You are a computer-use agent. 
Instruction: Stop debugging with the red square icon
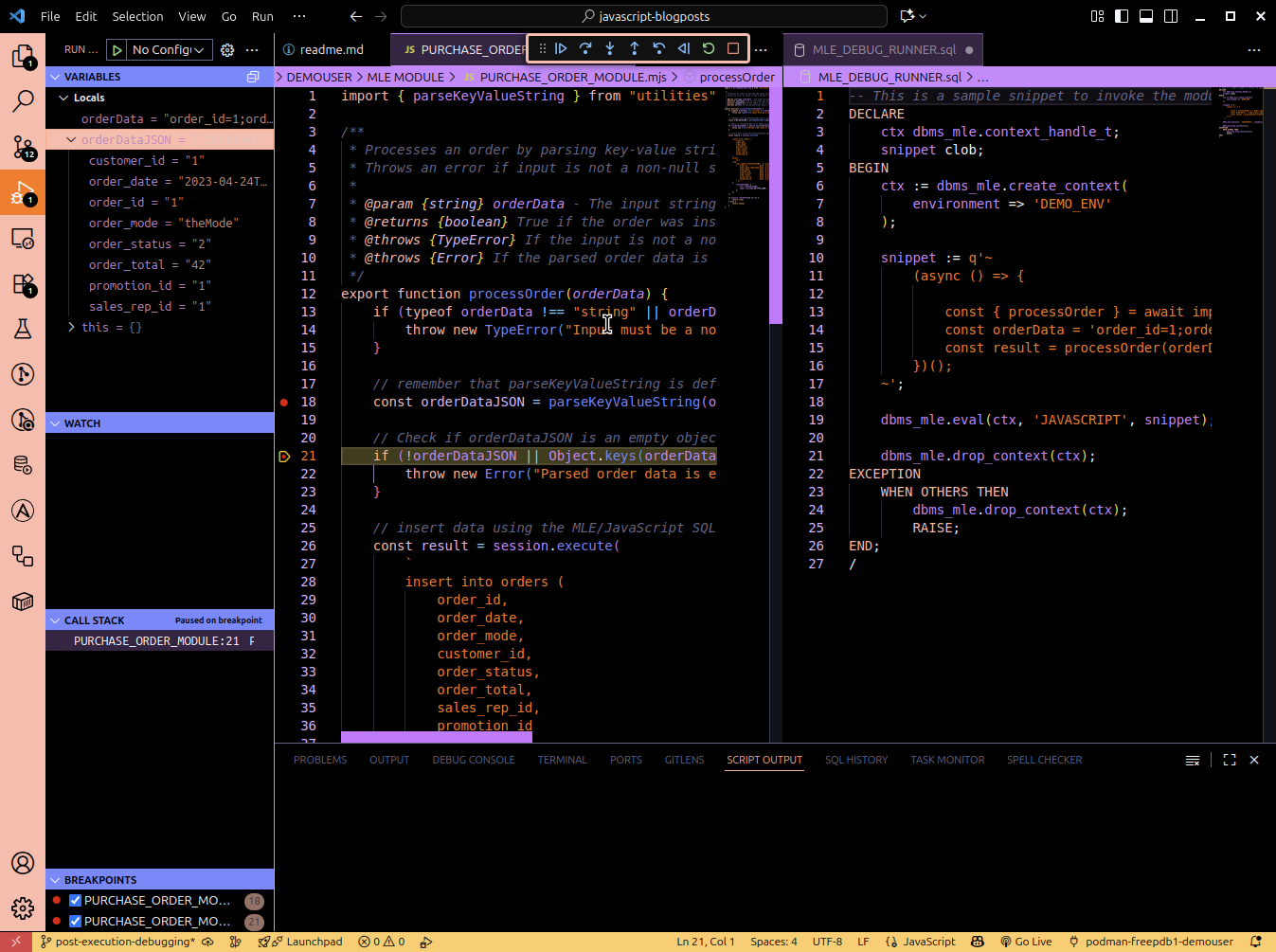tap(732, 48)
